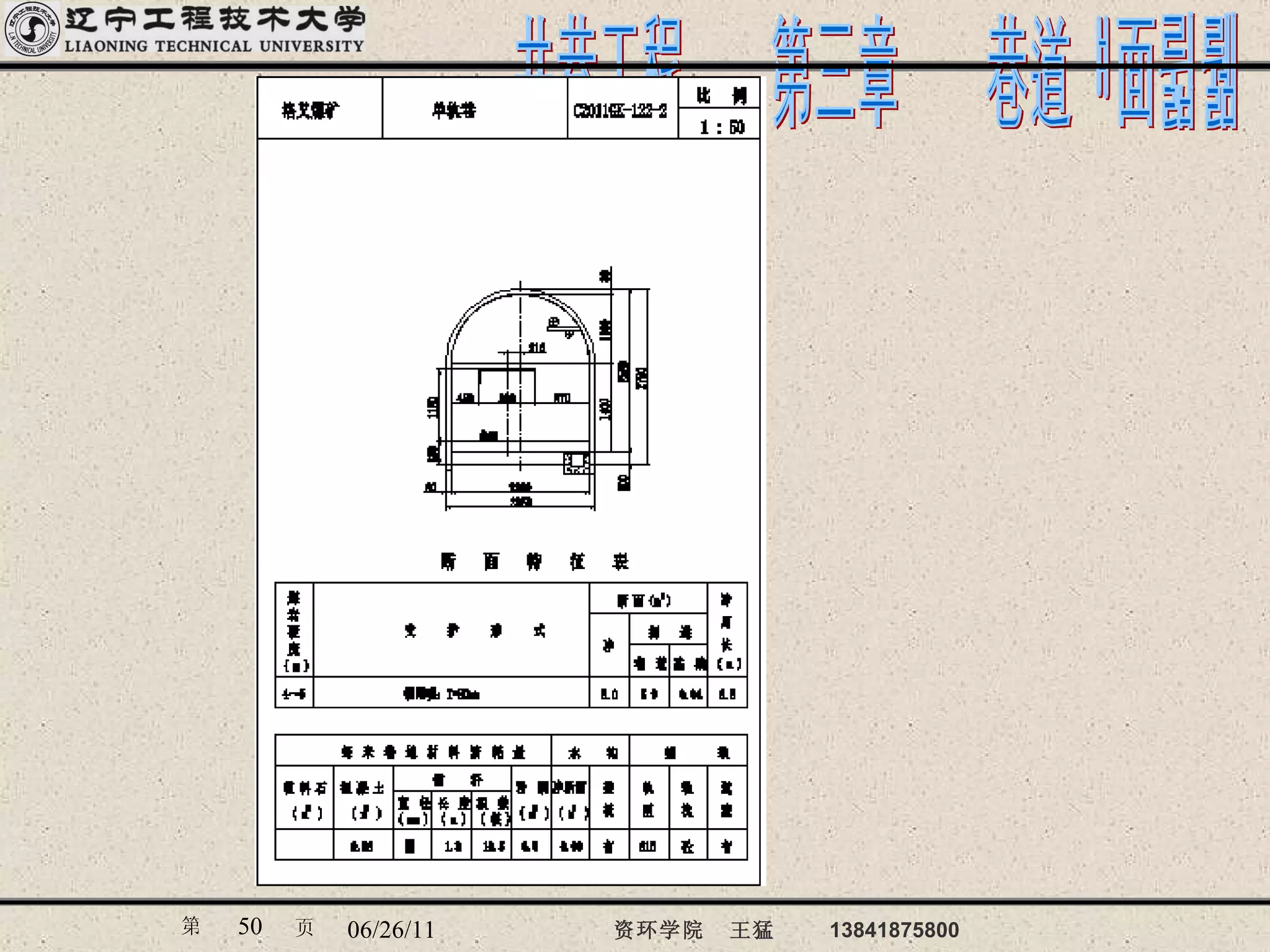The height and width of the screenshot is (952, 1270).
Task: Click the Chinese university name 辽宁工程技术大学
Action: (x=215, y=20)
